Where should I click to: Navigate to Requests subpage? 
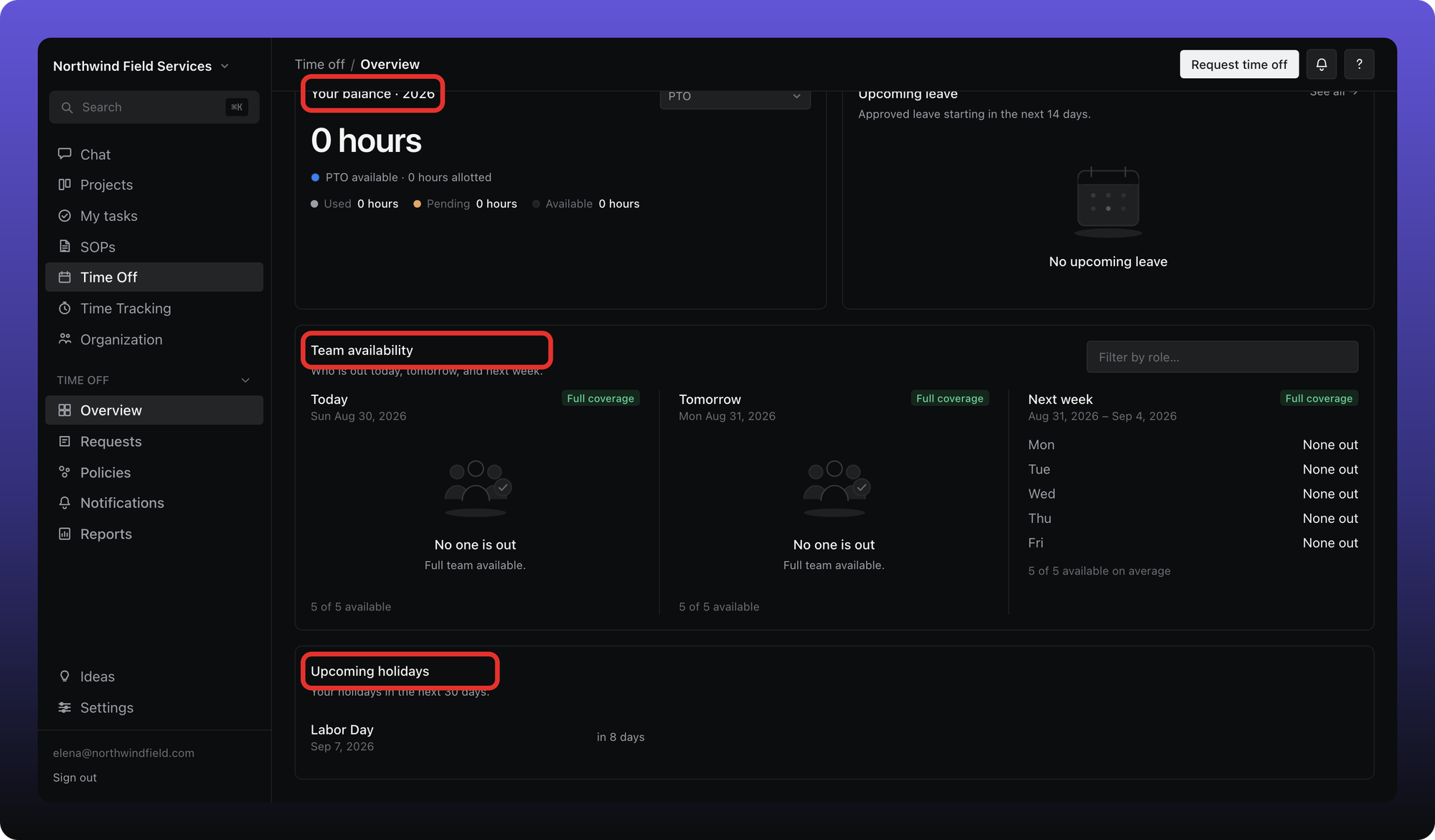pos(154,441)
